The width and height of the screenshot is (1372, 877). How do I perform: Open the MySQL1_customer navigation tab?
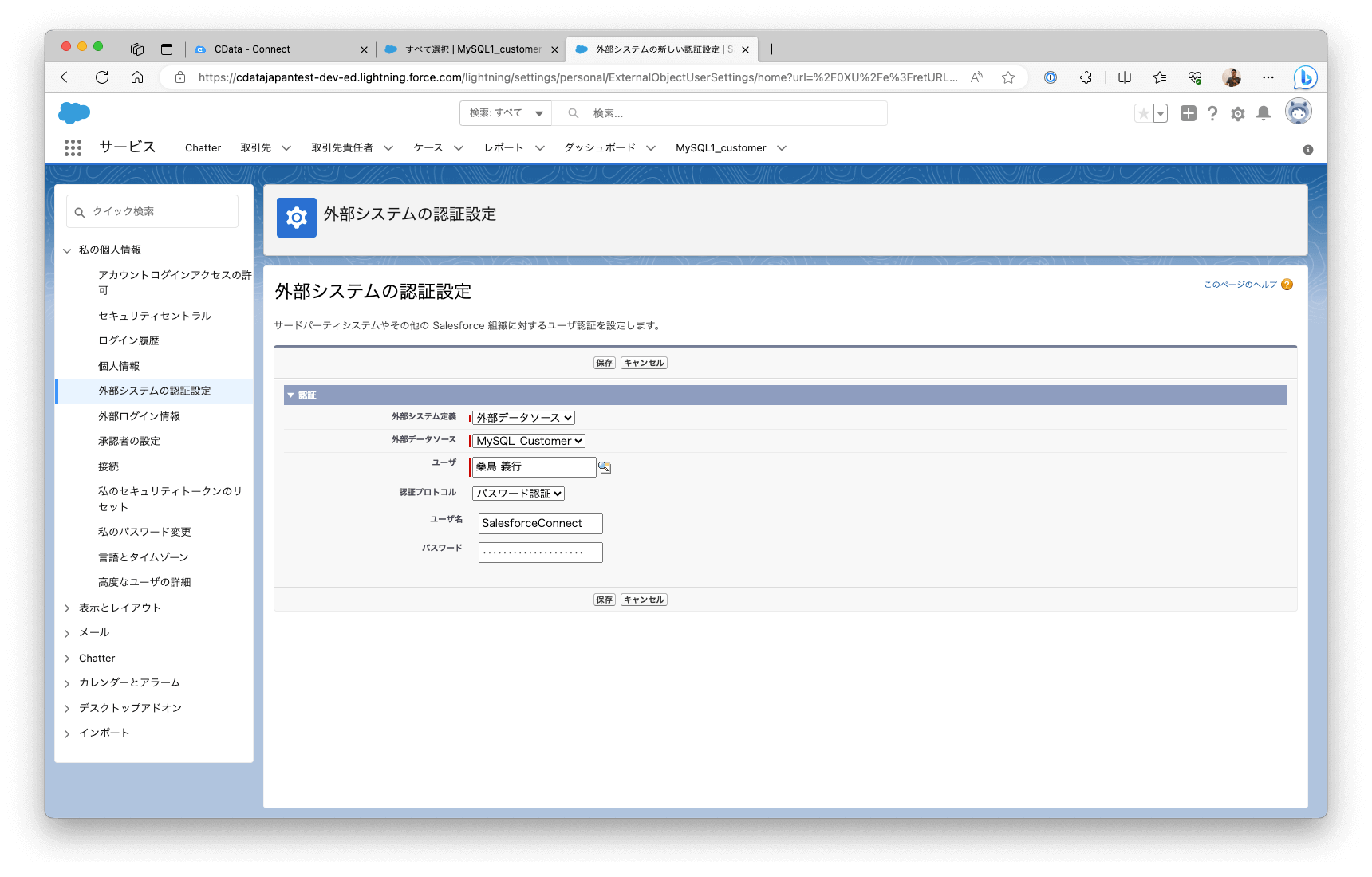click(x=720, y=148)
